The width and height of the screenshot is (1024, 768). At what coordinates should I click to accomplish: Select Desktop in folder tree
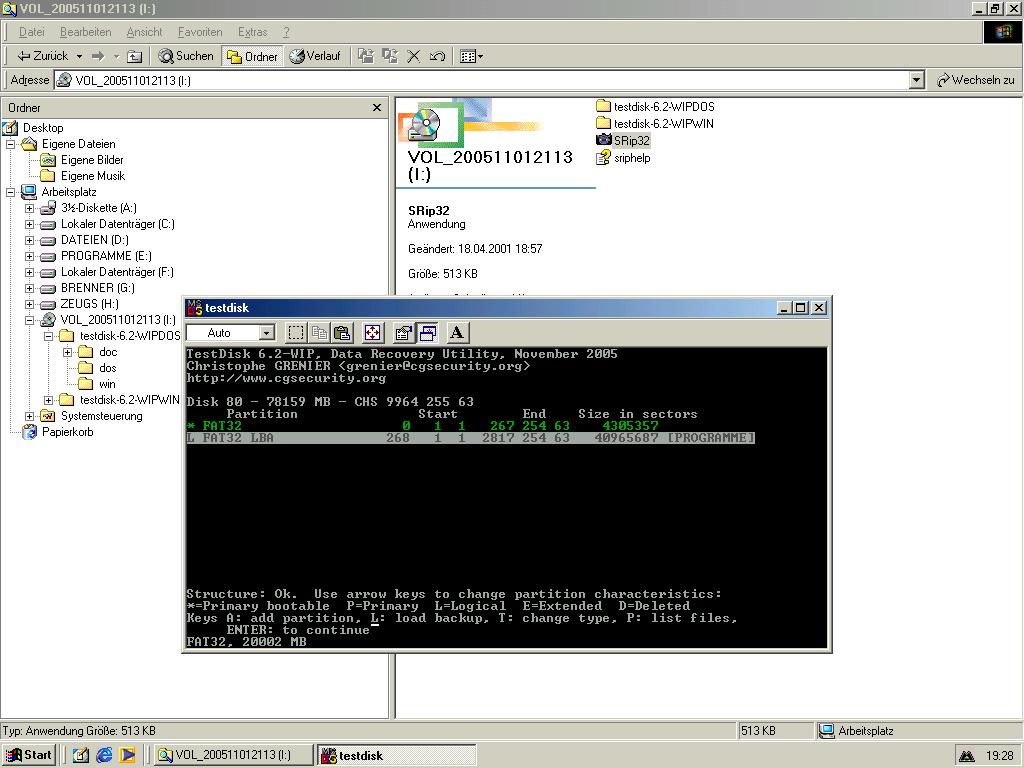click(x=43, y=128)
